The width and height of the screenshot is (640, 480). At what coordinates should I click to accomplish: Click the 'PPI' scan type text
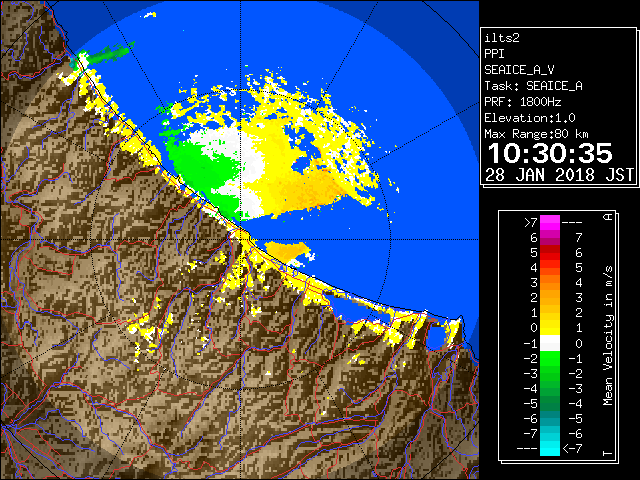[x=494, y=54]
